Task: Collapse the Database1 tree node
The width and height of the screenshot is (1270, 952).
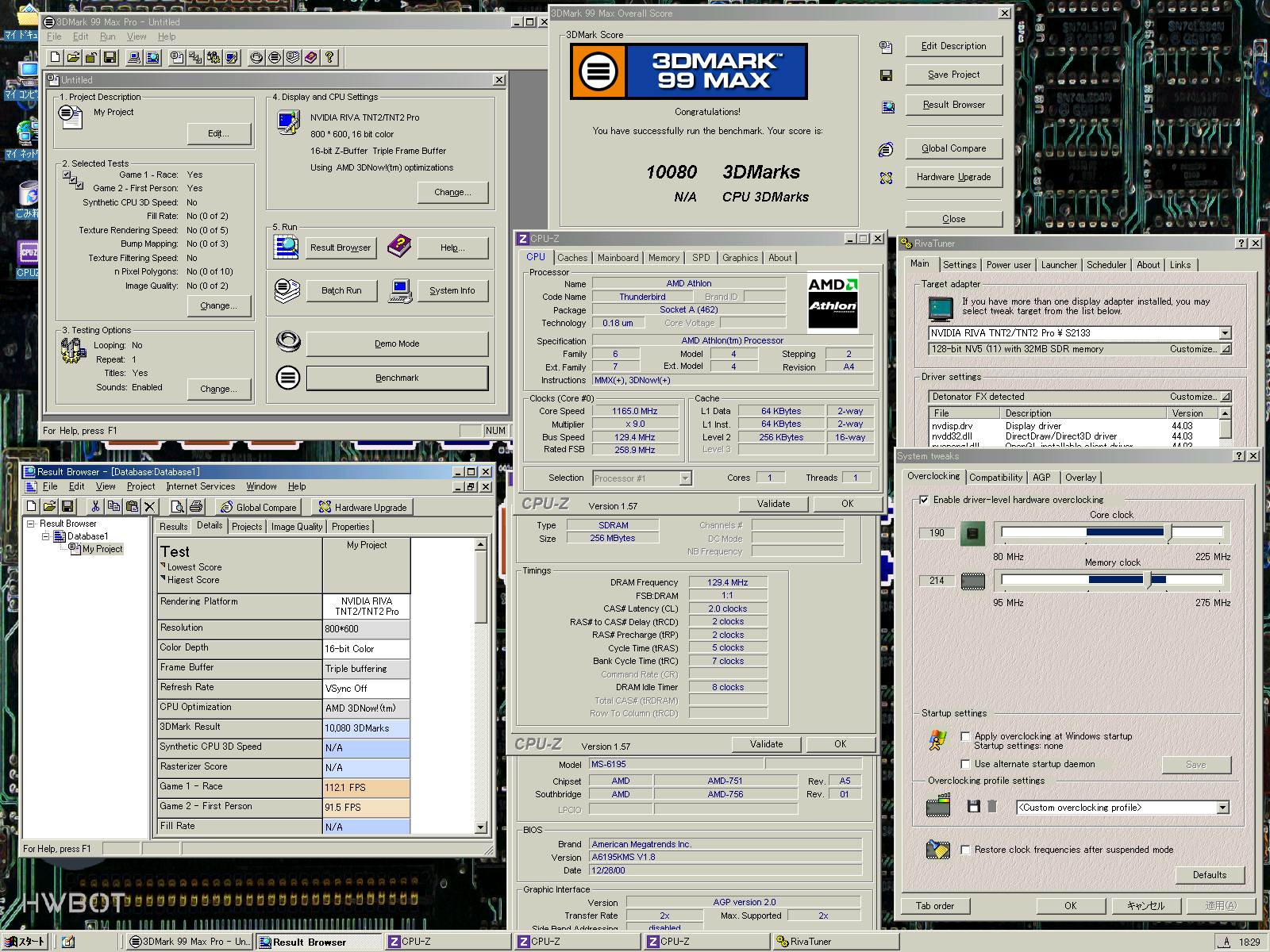Action: (x=45, y=536)
